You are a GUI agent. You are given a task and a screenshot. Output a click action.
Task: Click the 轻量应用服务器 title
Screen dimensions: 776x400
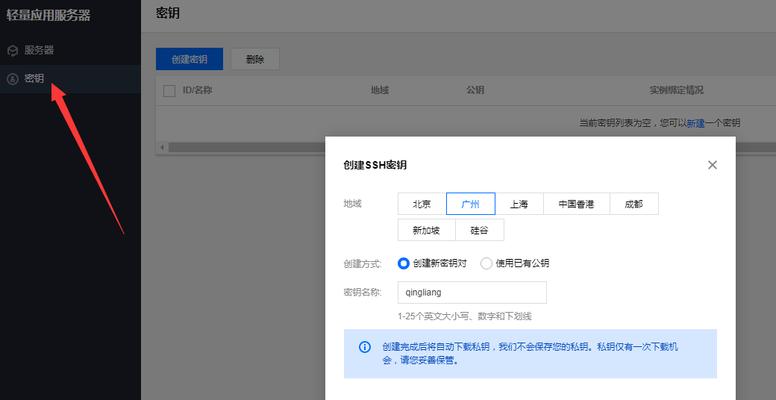click(x=48, y=15)
